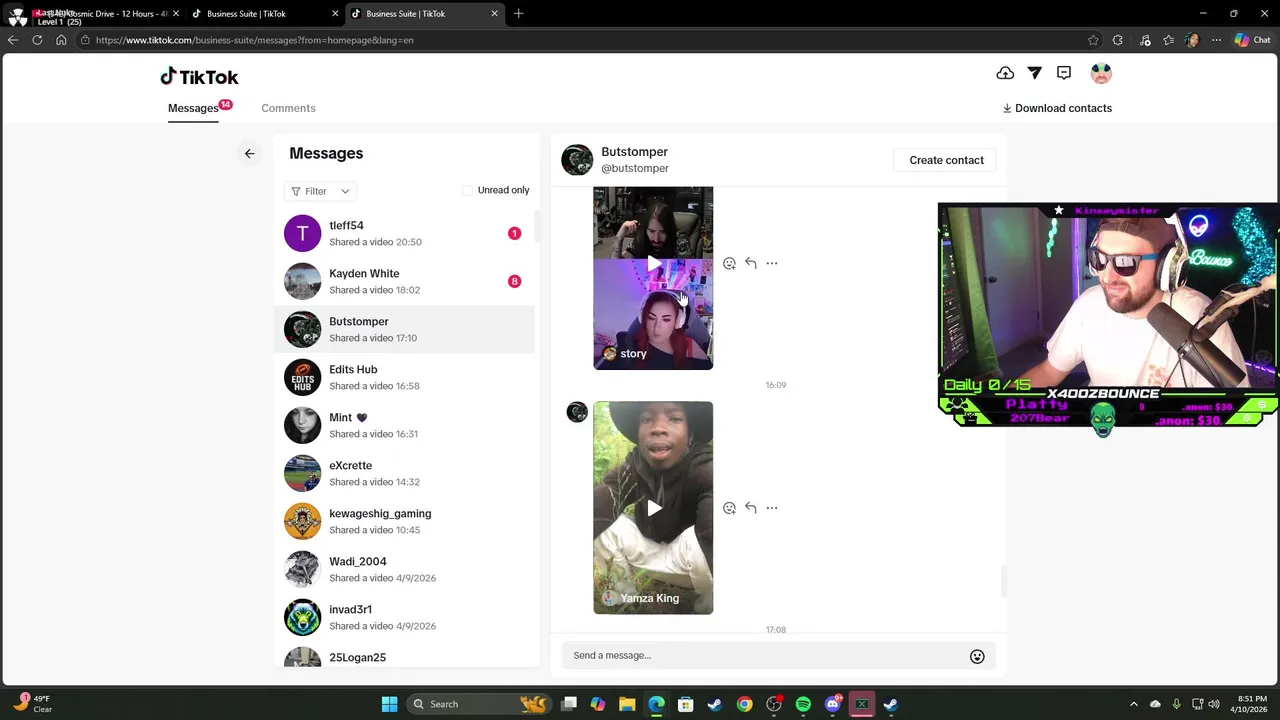Screen dimensions: 1280x720
Task: Add emoji reaction to the story video
Action: pyautogui.click(x=729, y=263)
